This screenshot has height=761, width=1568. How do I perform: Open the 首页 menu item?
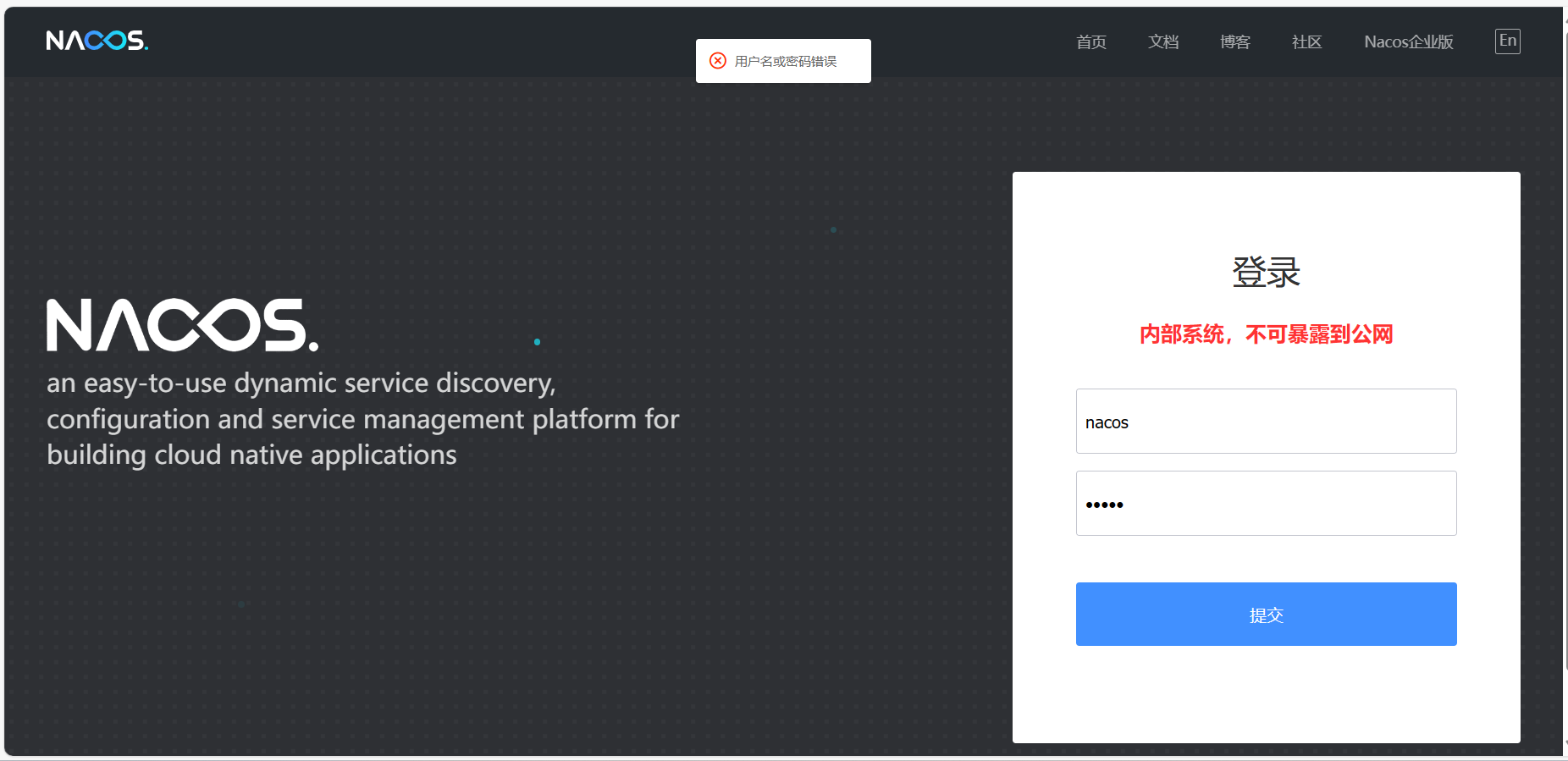click(x=1091, y=41)
